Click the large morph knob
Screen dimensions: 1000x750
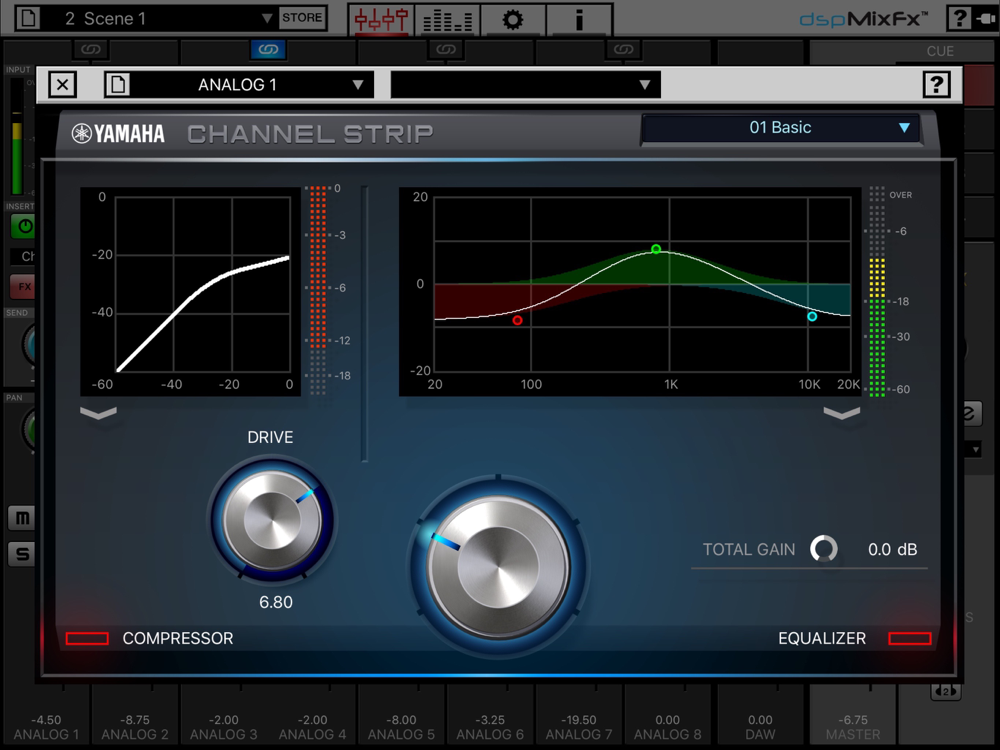498,566
